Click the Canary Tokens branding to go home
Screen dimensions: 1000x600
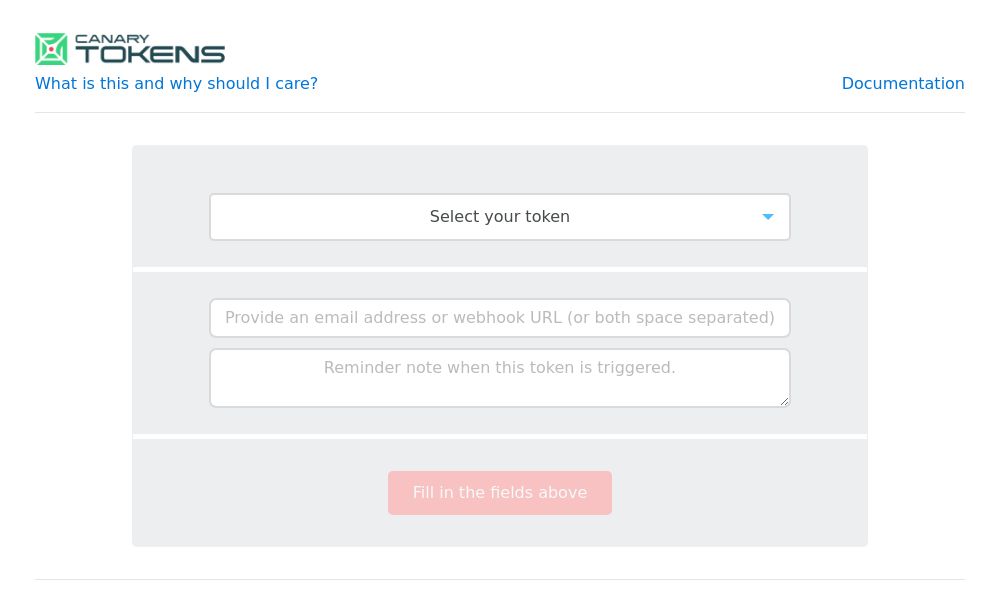[130, 49]
